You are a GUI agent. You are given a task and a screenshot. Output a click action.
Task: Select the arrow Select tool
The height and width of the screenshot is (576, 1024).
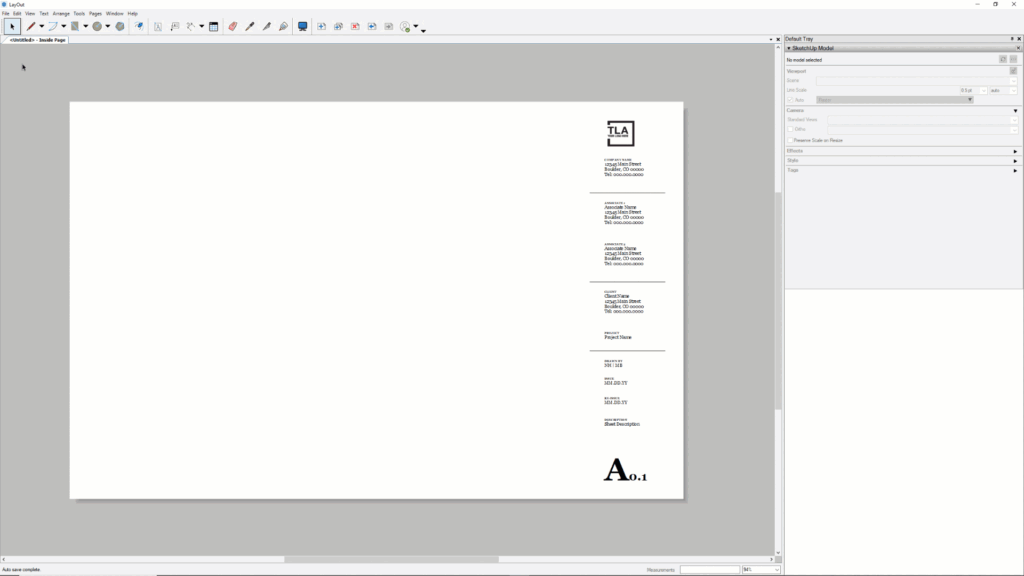(12, 27)
